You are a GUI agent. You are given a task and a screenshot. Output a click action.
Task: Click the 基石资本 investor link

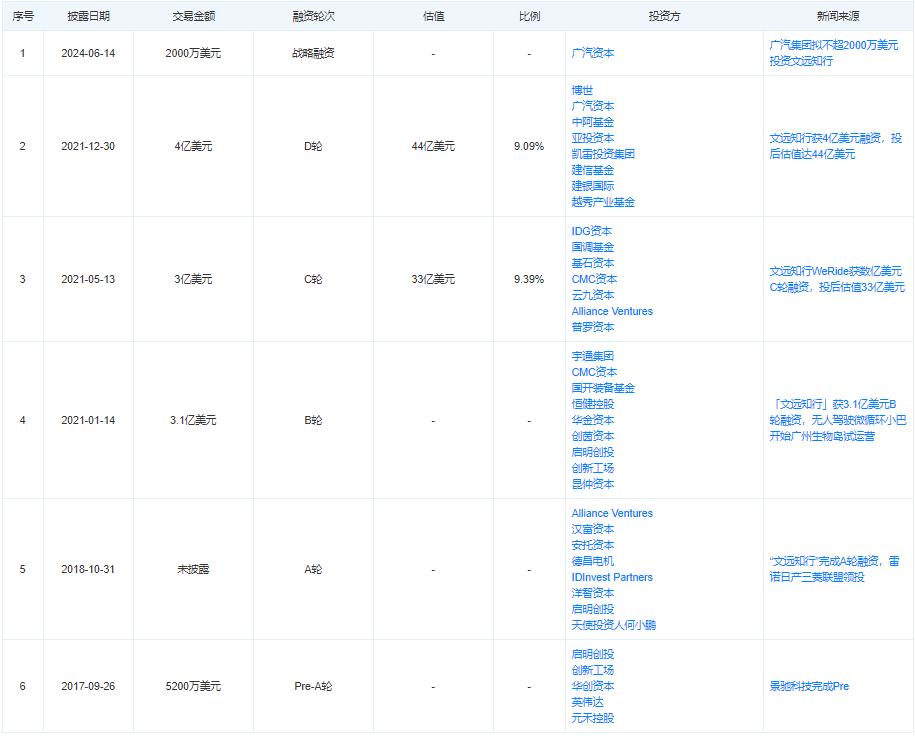[592, 263]
